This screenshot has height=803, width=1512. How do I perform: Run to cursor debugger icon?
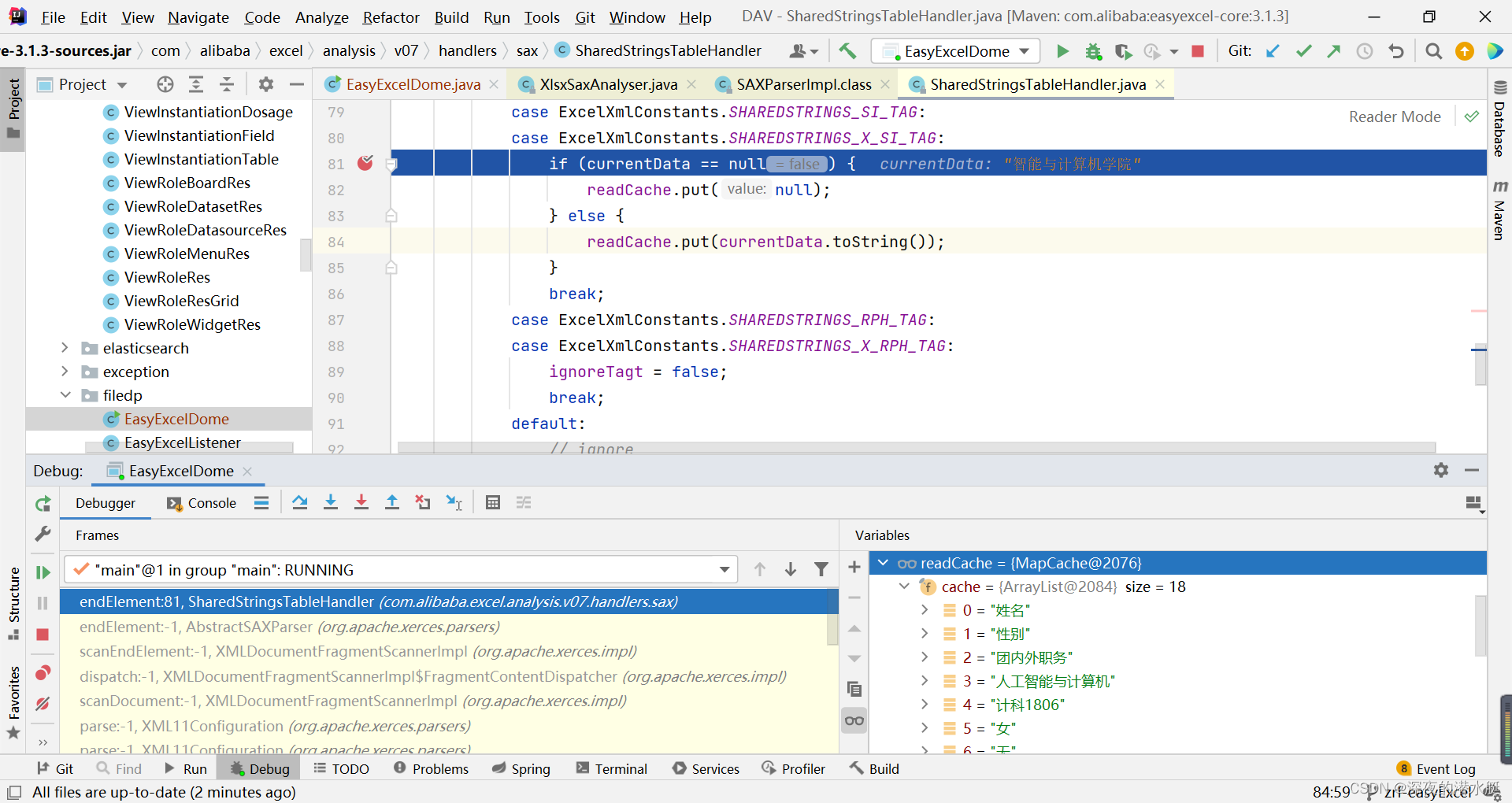454,502
